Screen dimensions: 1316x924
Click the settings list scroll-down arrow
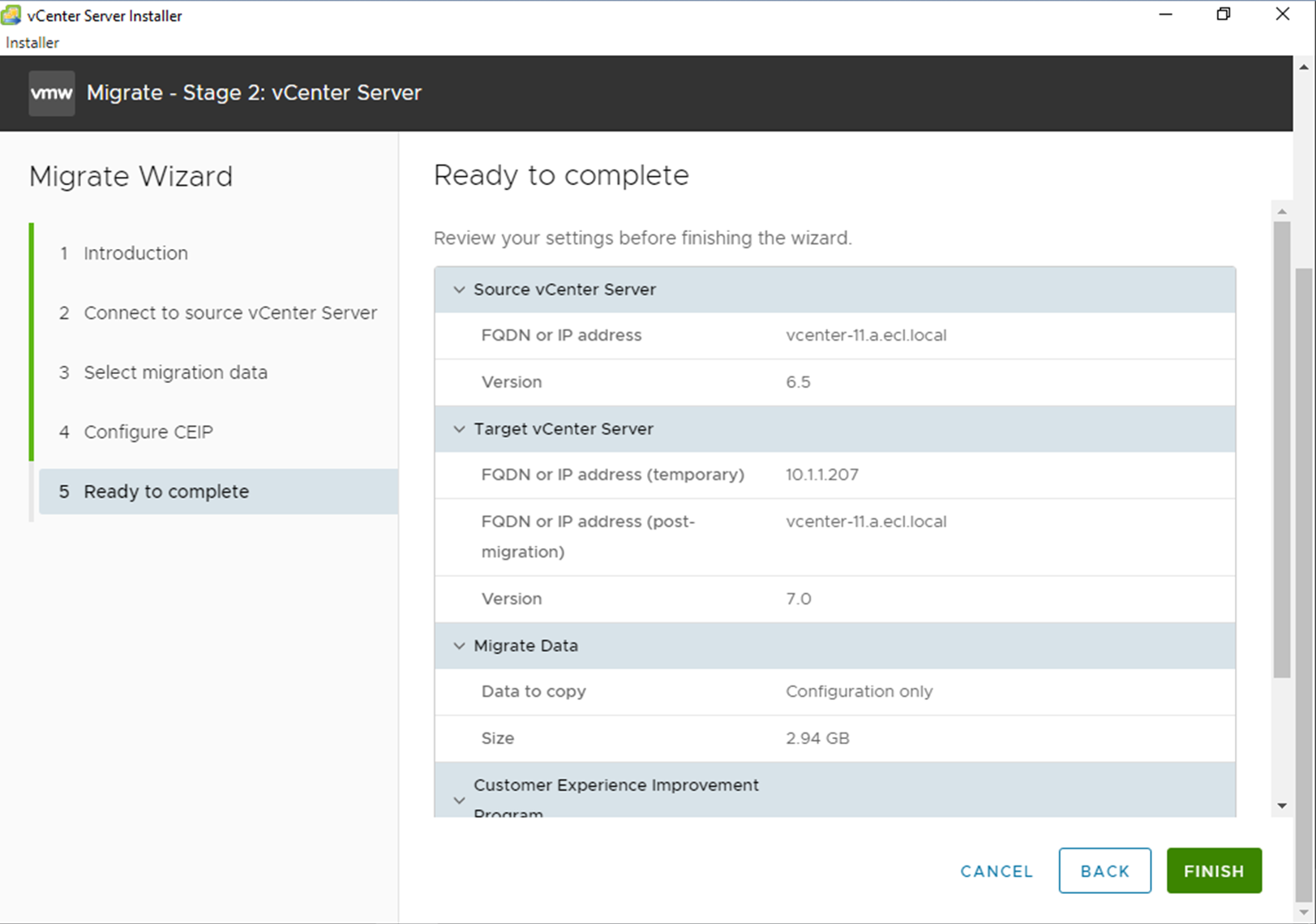click(x=1282, y=806)
